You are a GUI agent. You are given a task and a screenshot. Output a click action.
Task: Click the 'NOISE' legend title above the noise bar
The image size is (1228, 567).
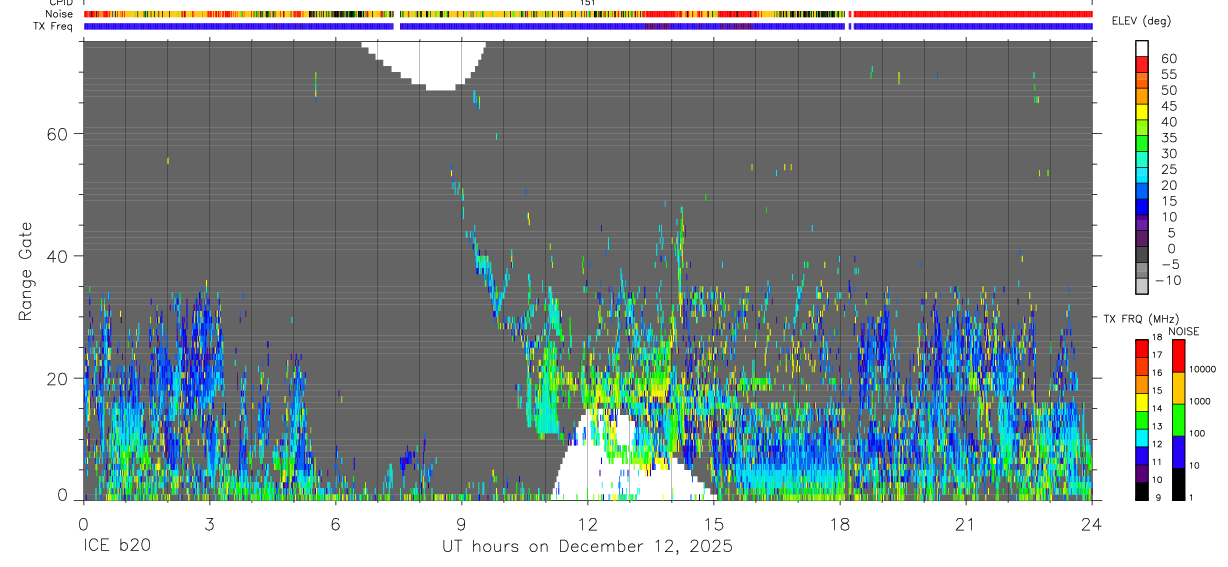pos(1183,331)
